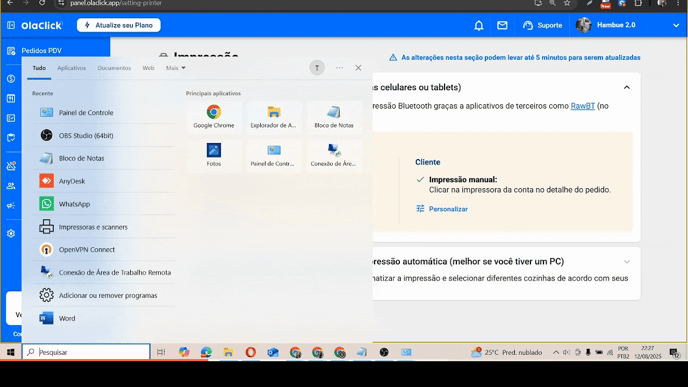Launch AnyDesk from the recent list
688x387 pixels.
click(104, 181)
